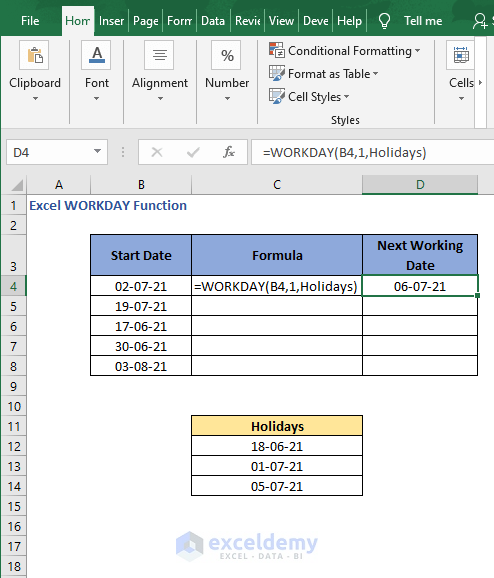The image size is (494, 578).
Task: Select the Formula header cell
Action: (x=277, y=255)
